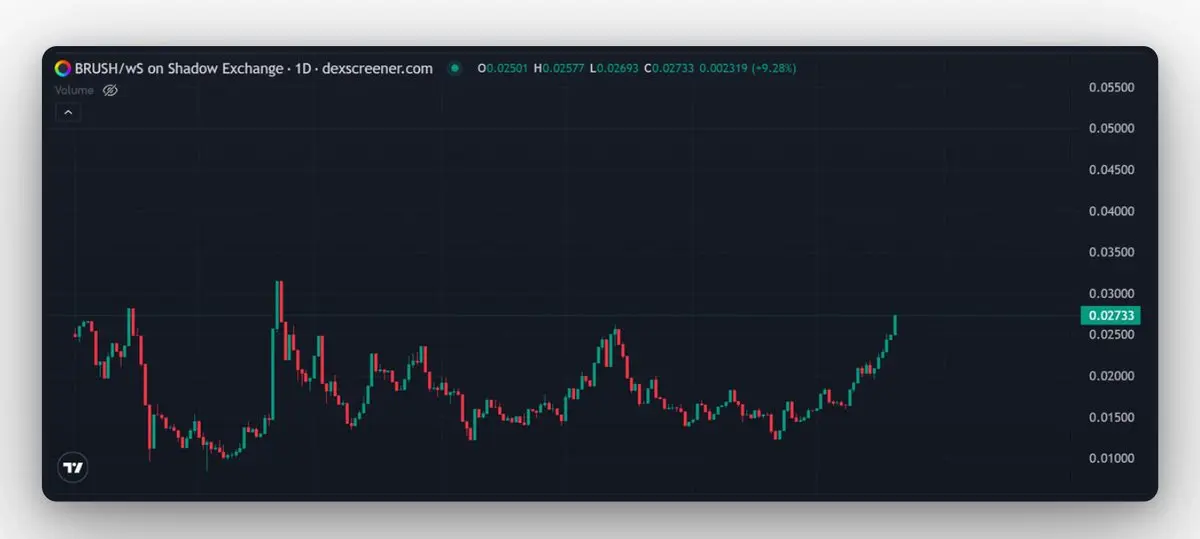Click the 0.01500 price axis label
Image resolution: width=1200 pixels, height=539 pixels.
coord(1111,418)
